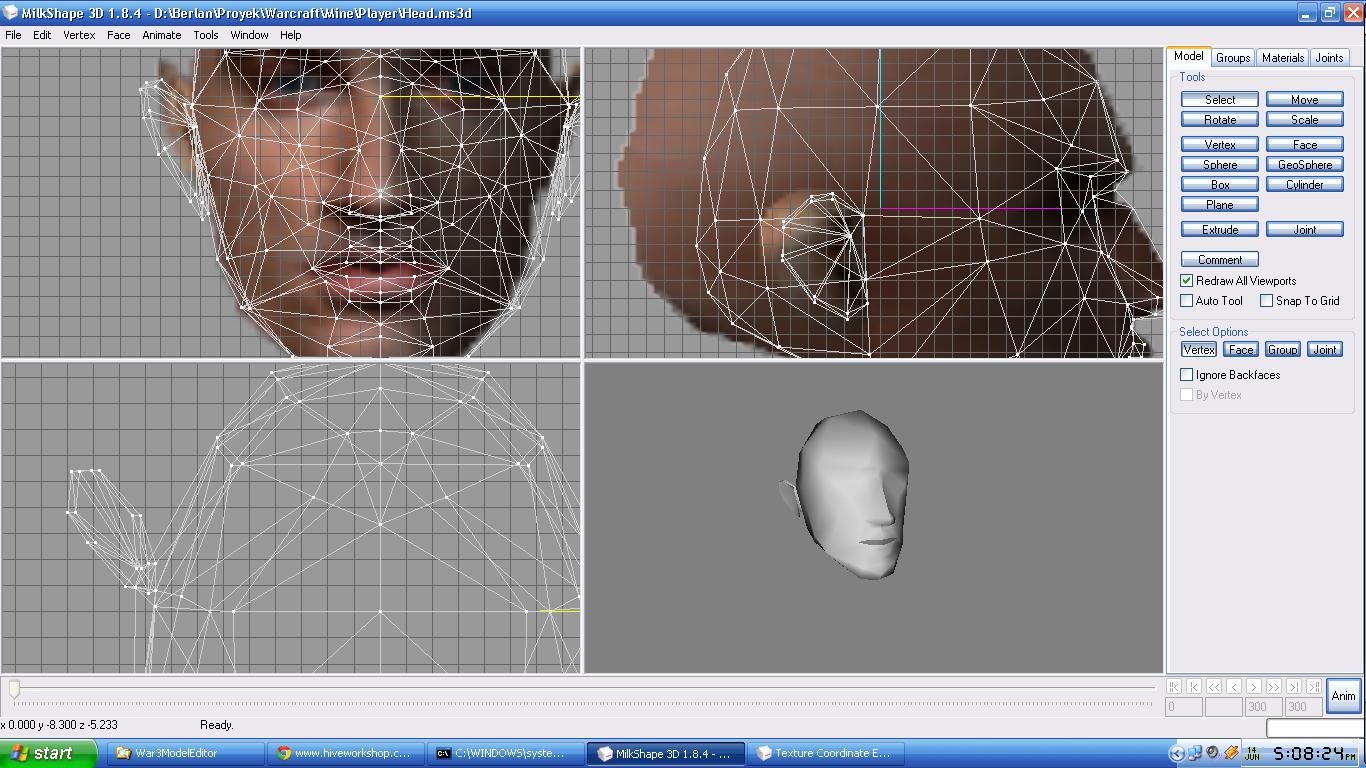Go to previous keyframe button
This screenshot has height=768, width=1366.
1194,687
